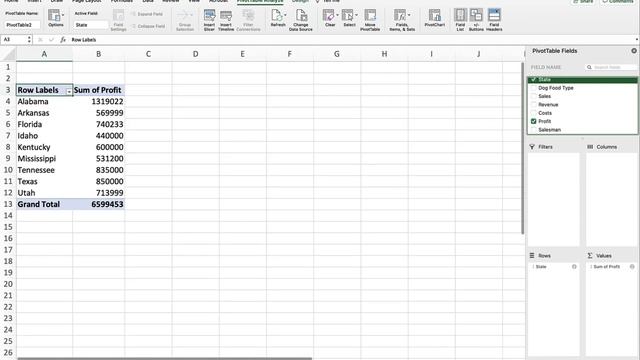Select column B header
The height and width of the screenshot is (360, 640).
98,54
